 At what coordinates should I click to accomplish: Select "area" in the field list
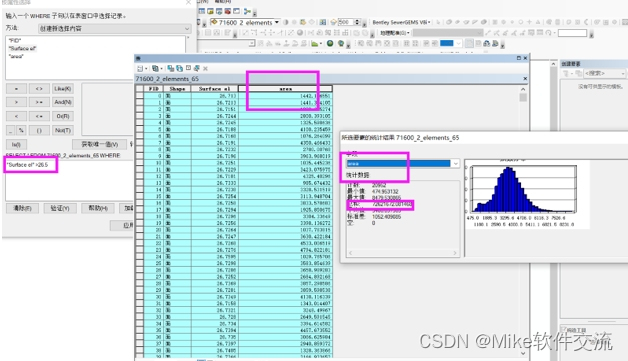click(x=16, y=56)
